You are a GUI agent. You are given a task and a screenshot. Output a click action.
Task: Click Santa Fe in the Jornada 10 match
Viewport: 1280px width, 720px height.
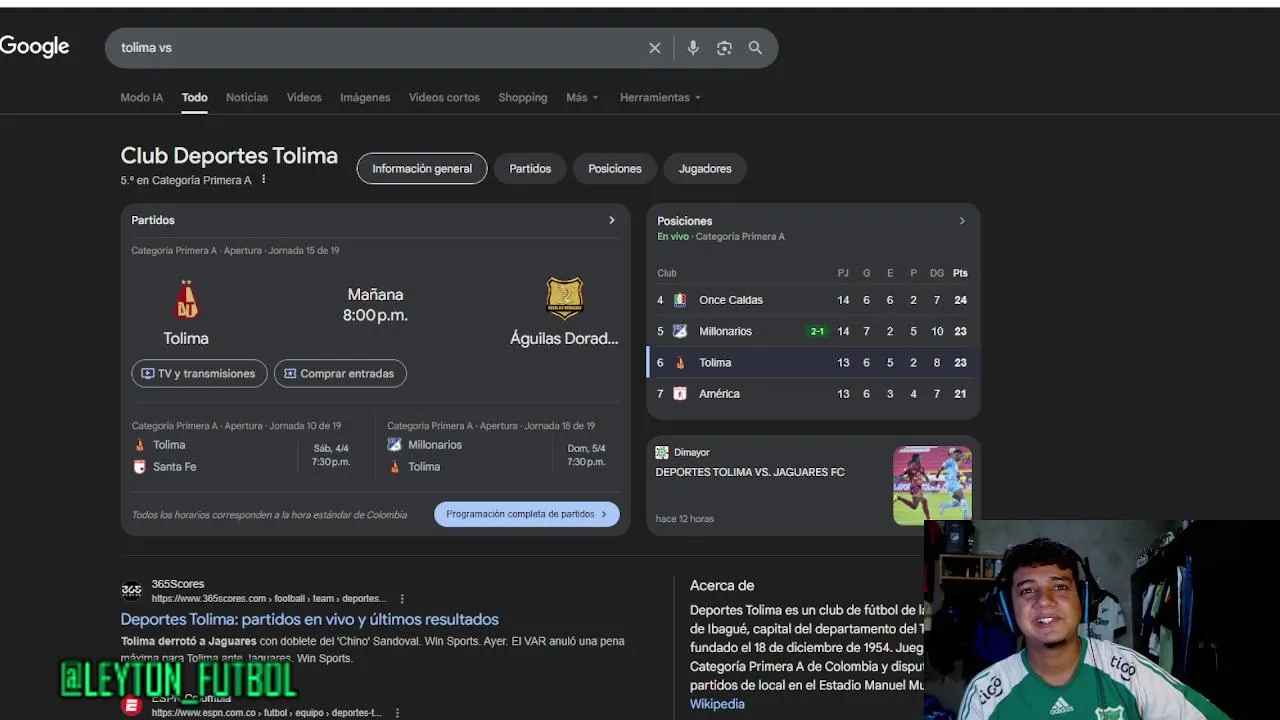point(175,467)
